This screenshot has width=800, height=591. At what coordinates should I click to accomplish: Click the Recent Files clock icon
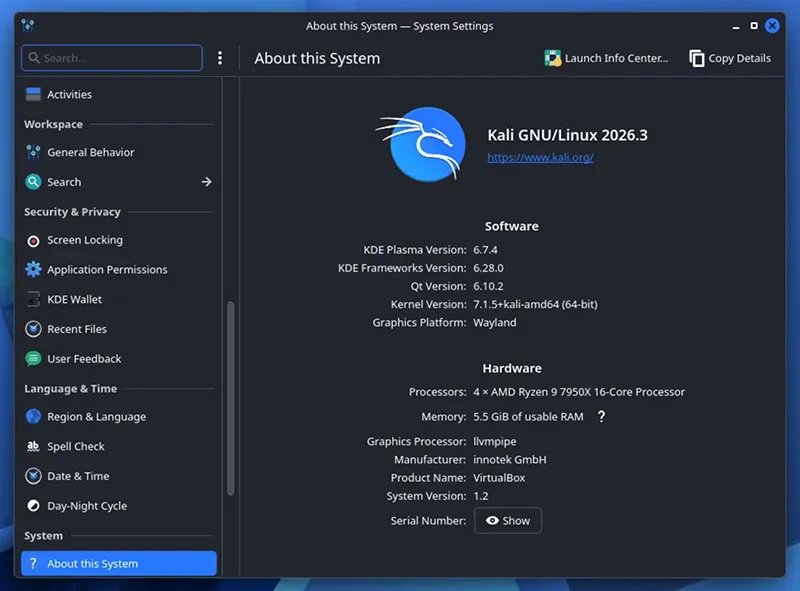pyautogui.click(x=33, y=329)
